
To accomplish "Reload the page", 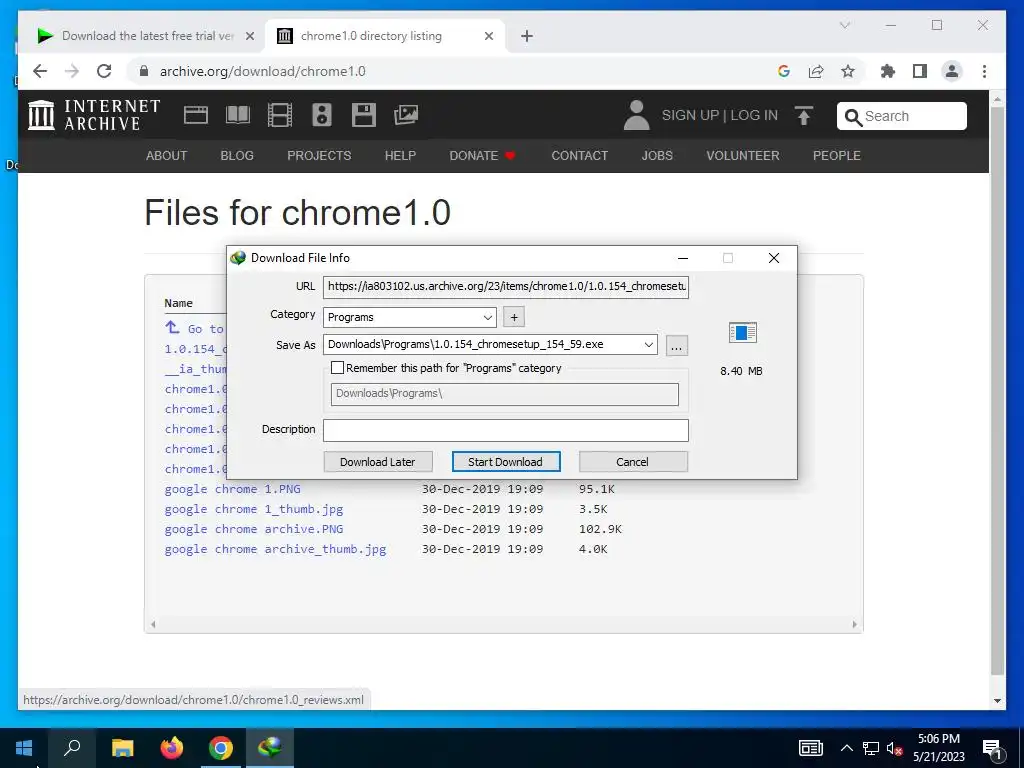I will point(104,71).
